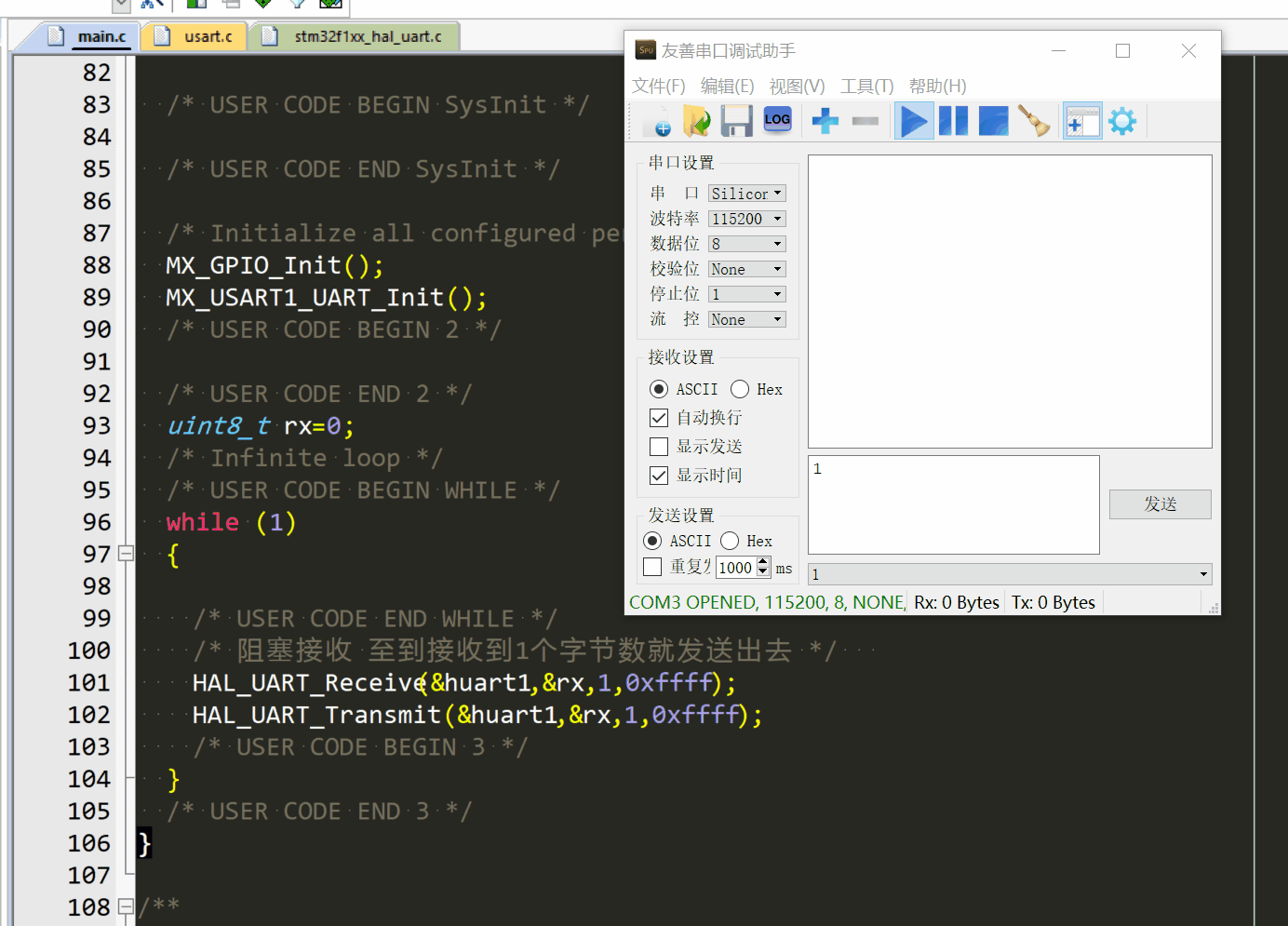The image size is (1288, 926).
Task: Select ASCII under receive settings 接收设置
Action: click(x=659, y=389)
